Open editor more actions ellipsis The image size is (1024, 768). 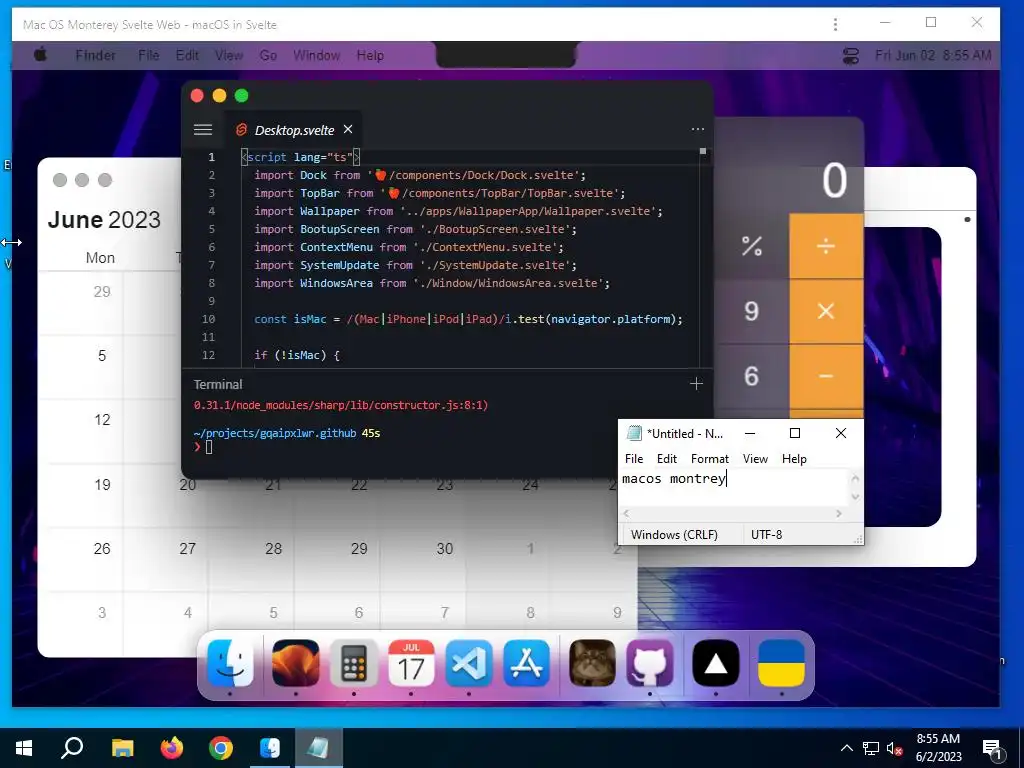click(x=697, y=129)
